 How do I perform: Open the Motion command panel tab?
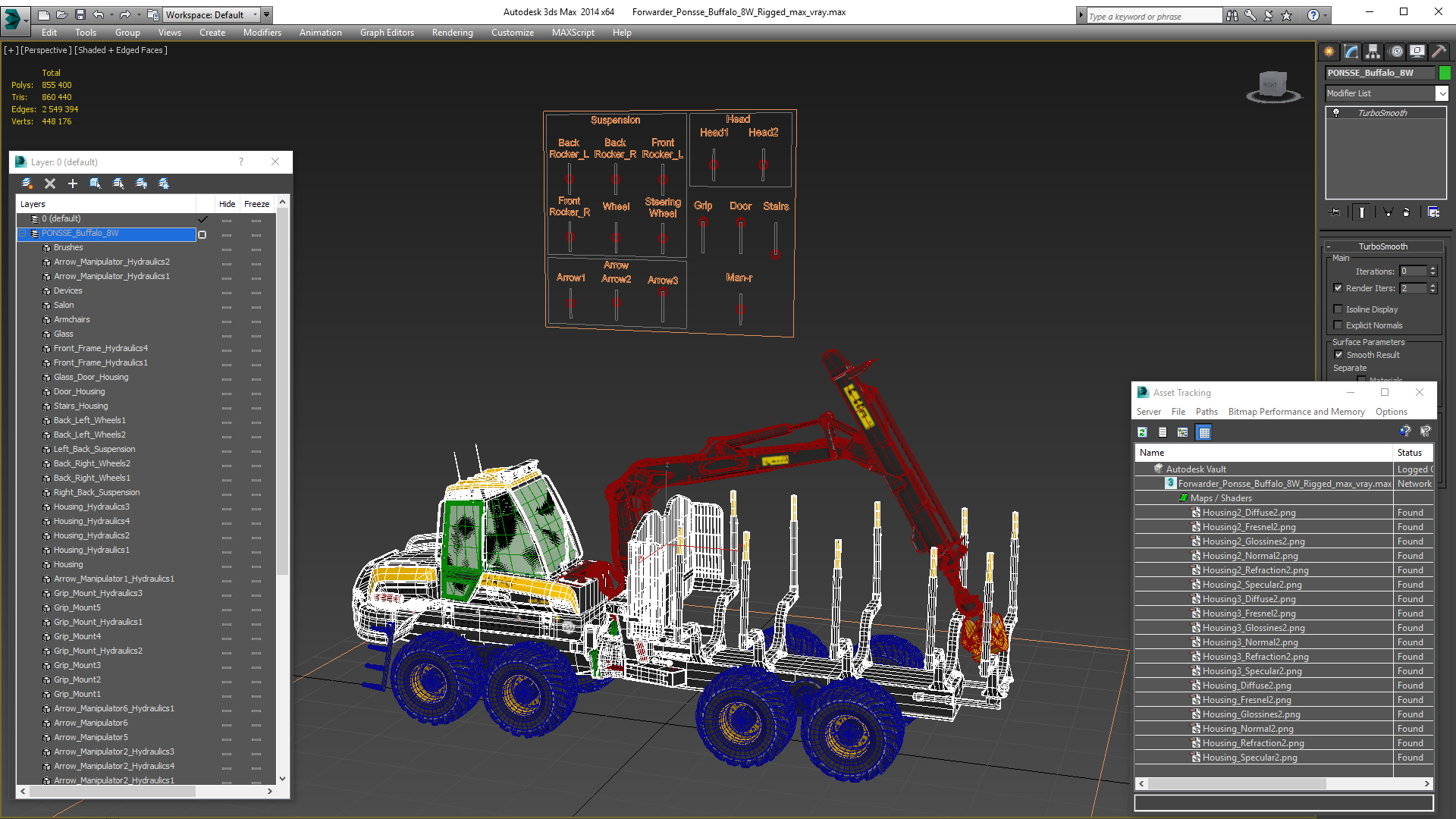[x=1396, y=52]
